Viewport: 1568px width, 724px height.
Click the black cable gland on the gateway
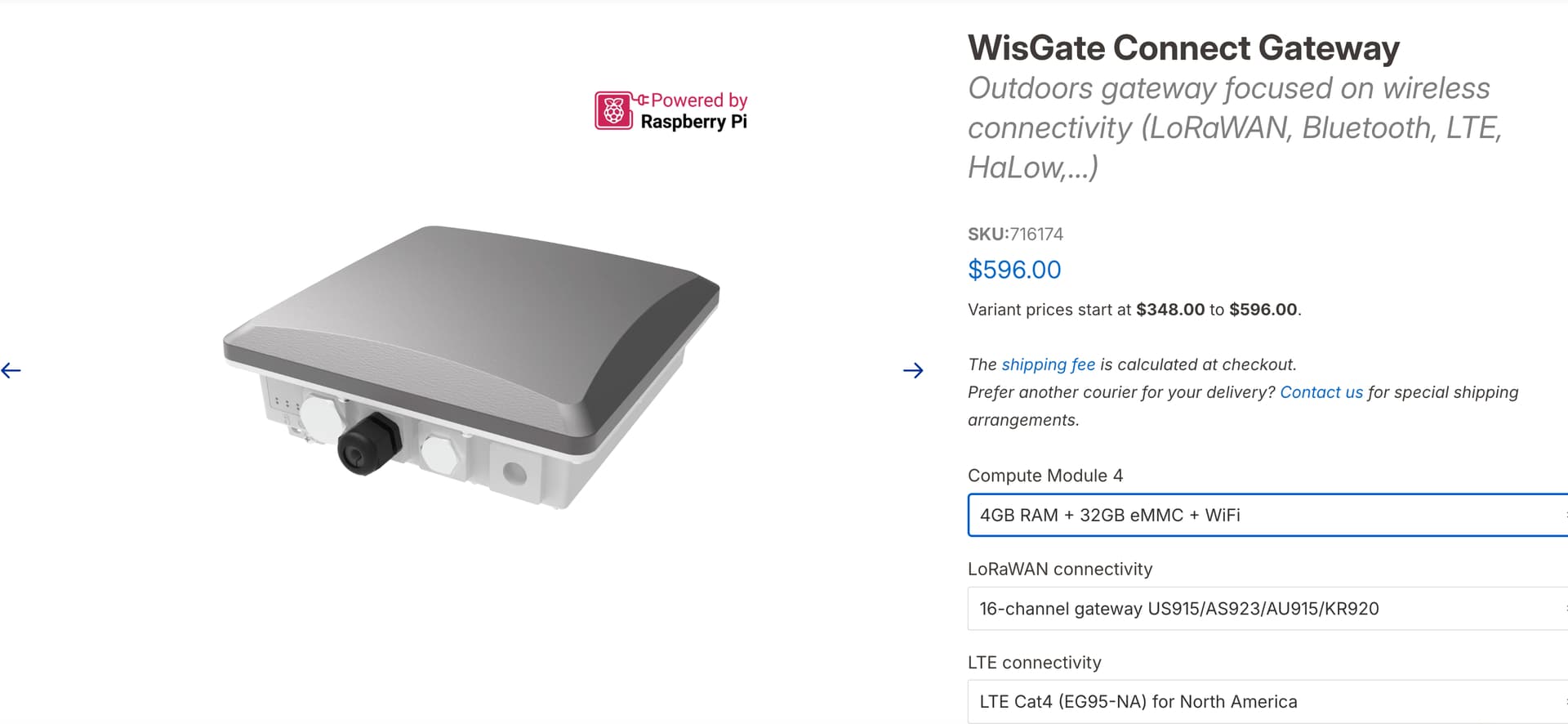(x=368, y=443)
